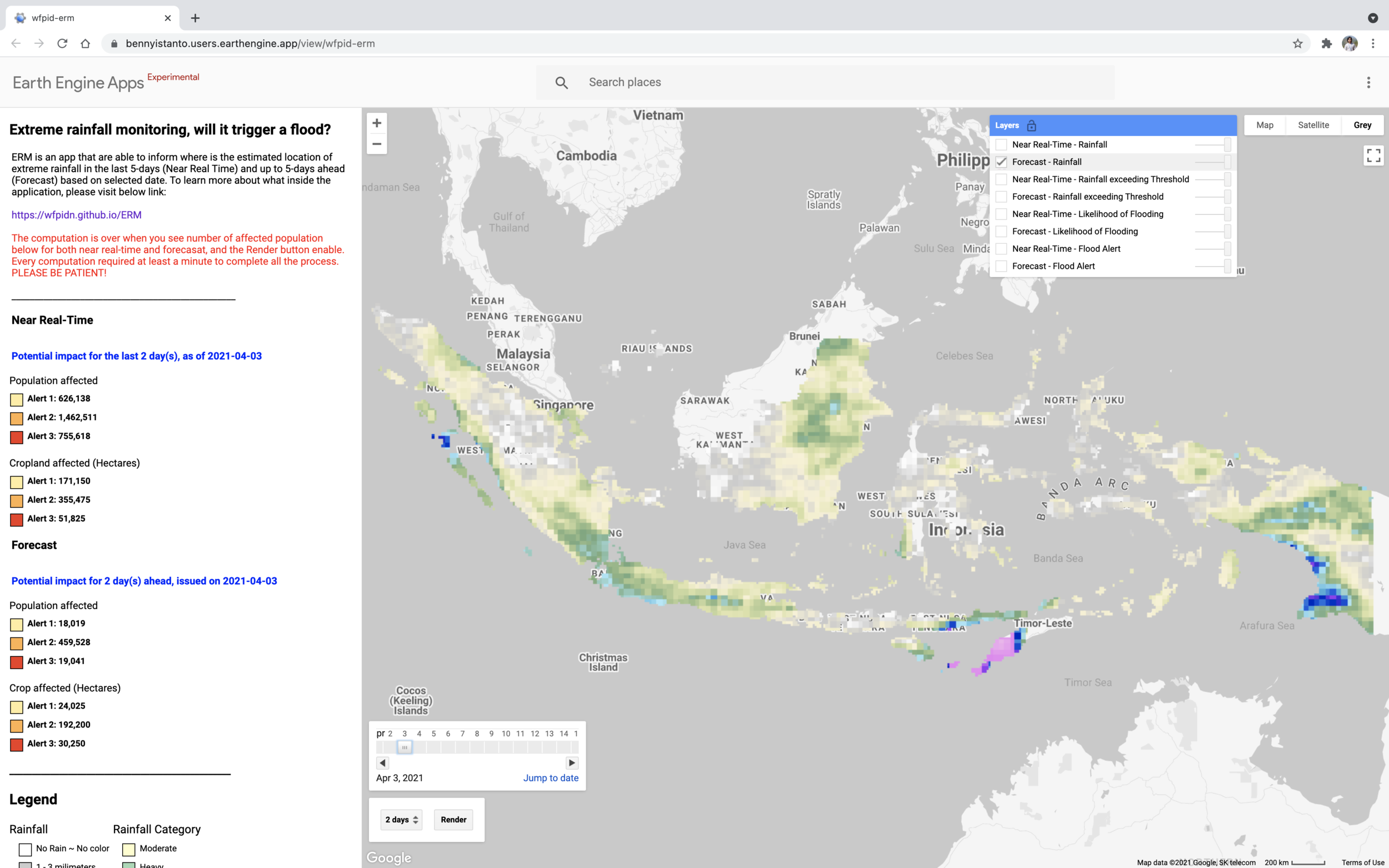Open the wfpidn.github.io/ERM link
Image resolution: width=1389 pixels, height=868 pixels.
(76, 215)
